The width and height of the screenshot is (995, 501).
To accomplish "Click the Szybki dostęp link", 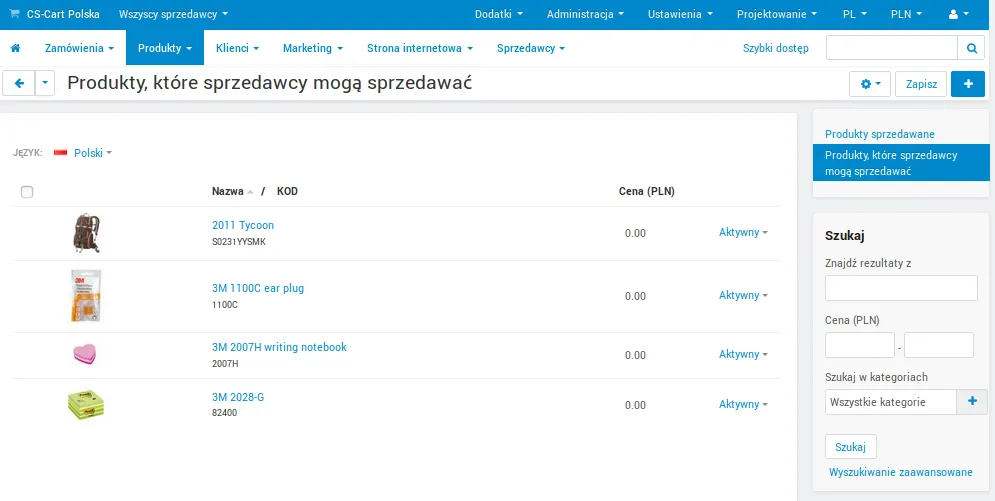I will (775, 48).
